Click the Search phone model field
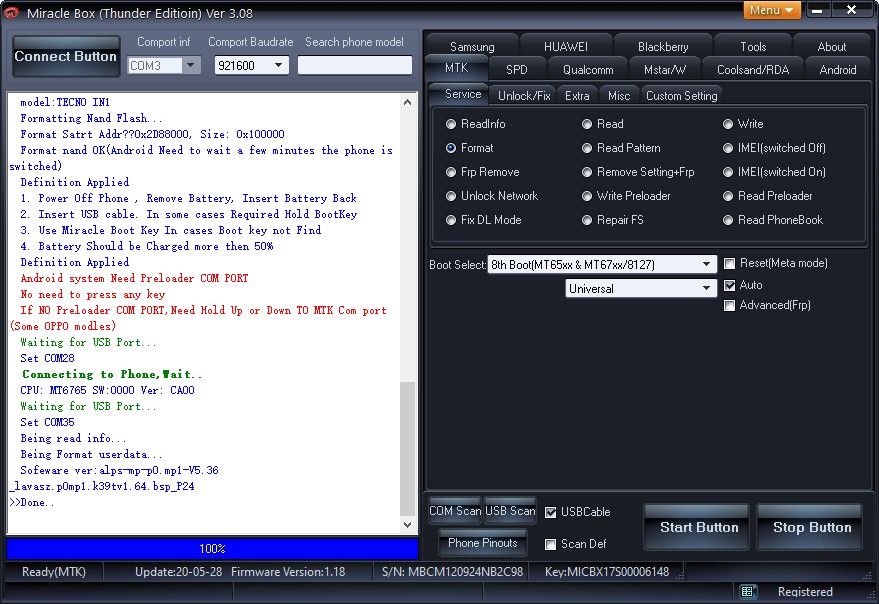 (355, 65)
